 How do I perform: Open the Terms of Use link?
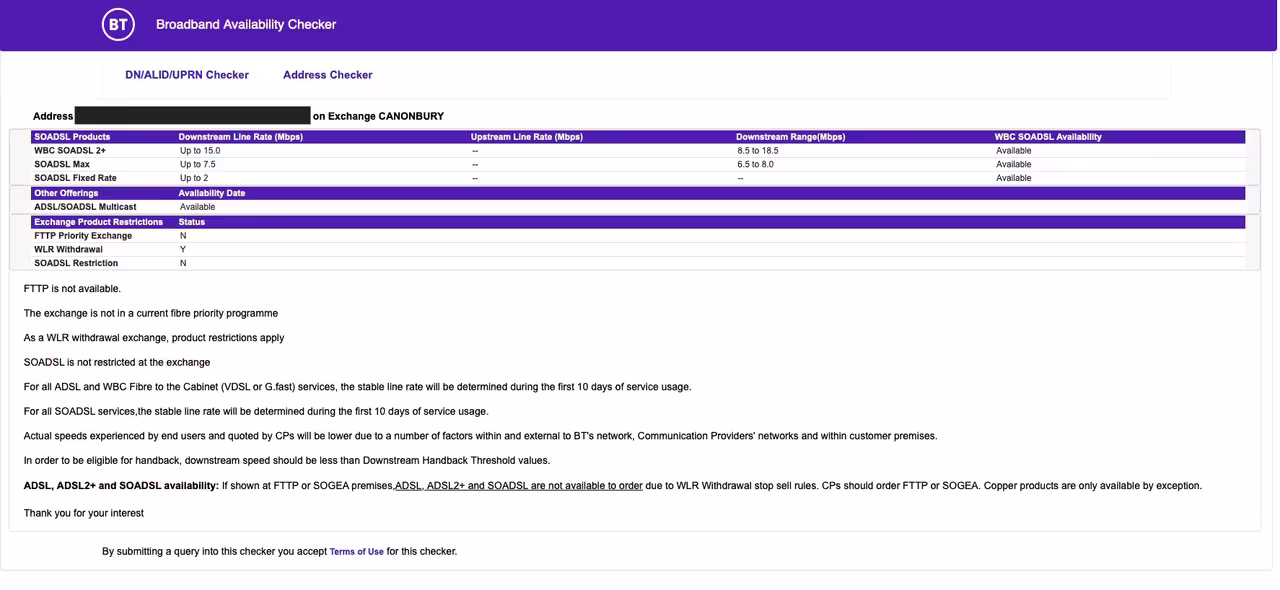click(357, 552)
